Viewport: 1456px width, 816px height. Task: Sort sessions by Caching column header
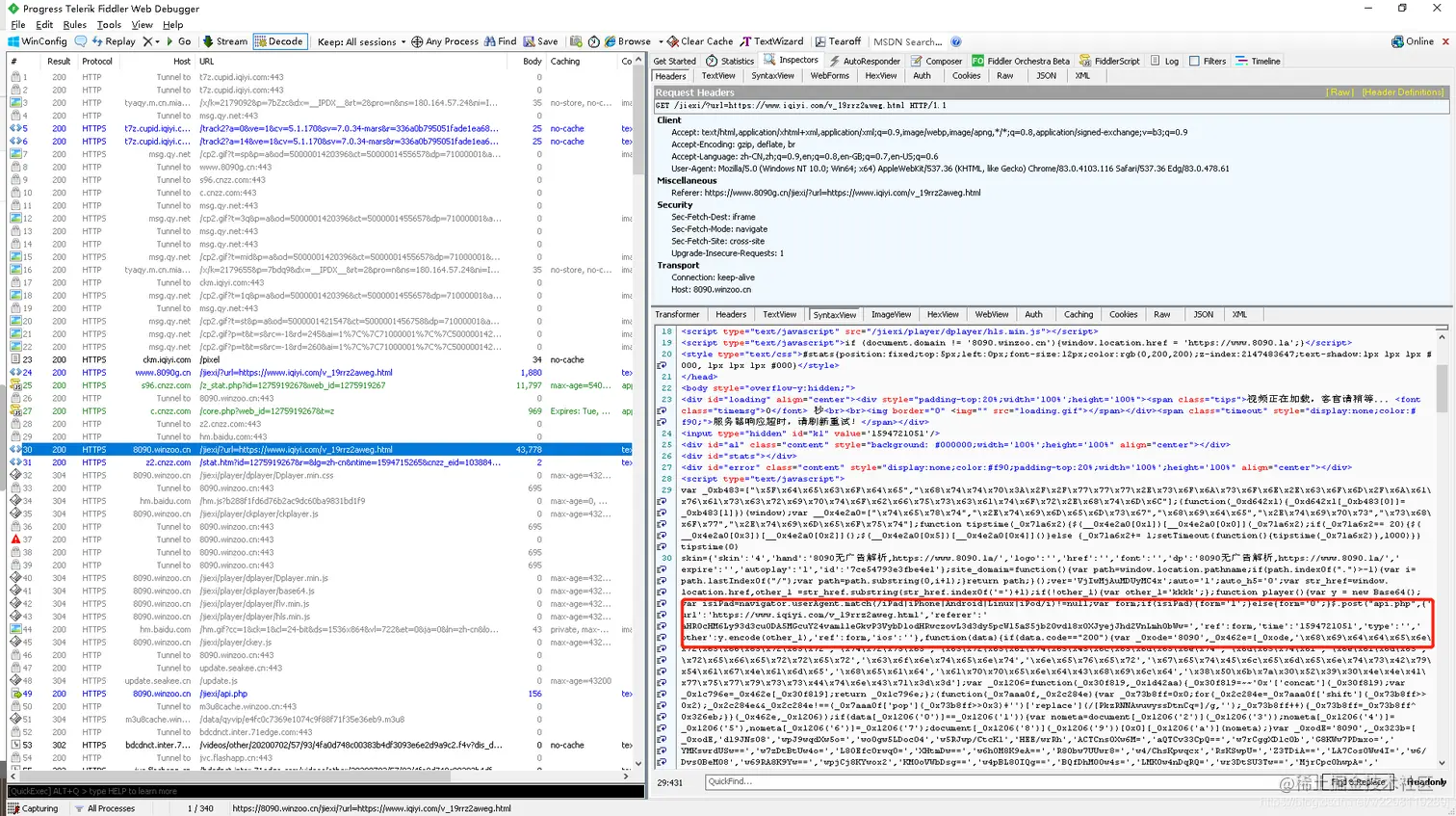pos(582,61)
